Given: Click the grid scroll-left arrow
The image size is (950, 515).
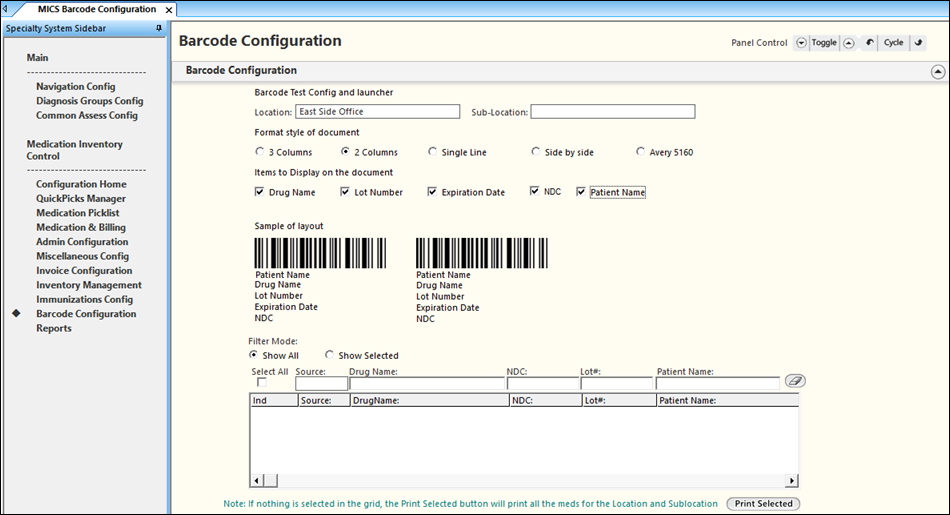Looking at the screenshot, I should point(257,480).
